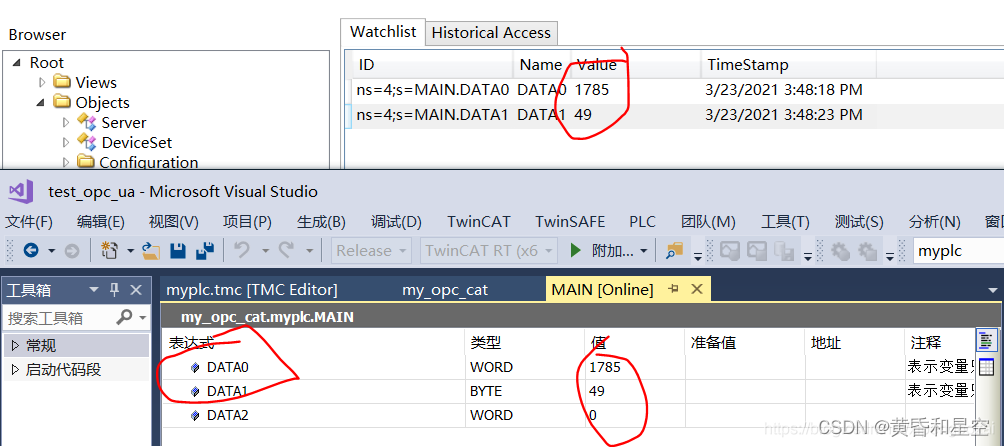Click the navigate forward arrow icon
The image size is (1004, 447).
72,251
